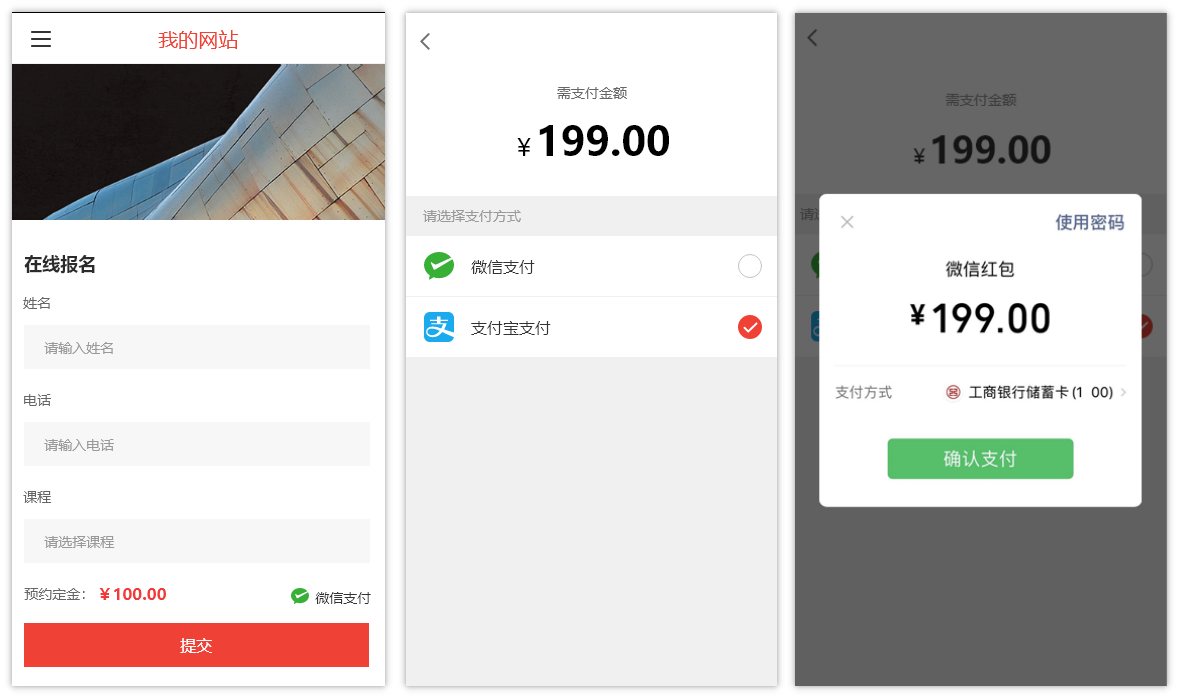Click the 我的网站 site title
The image size is (1179, 698).
click(199, 40)
